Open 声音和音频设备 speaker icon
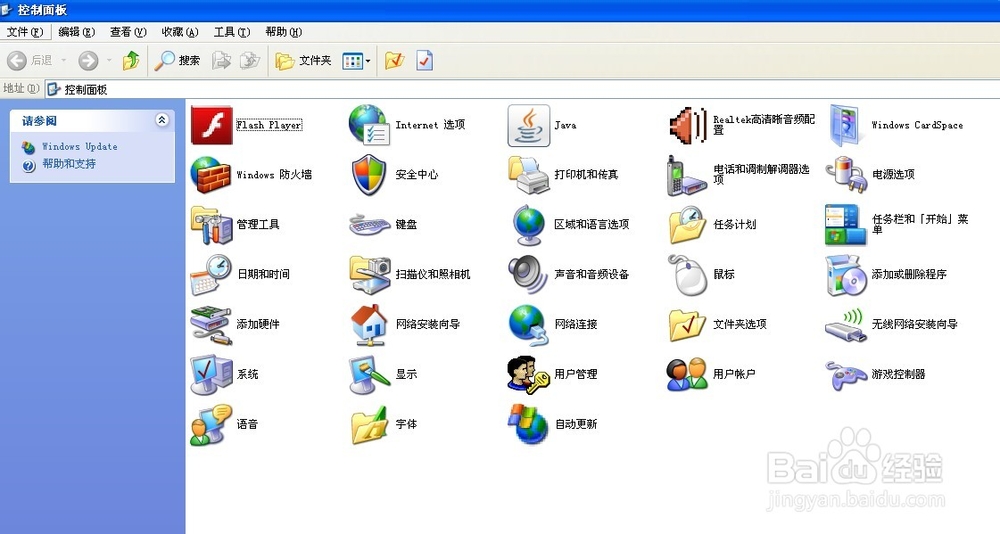The height and width of the screenshot is (534, 1000). click(x=528, y=274)
